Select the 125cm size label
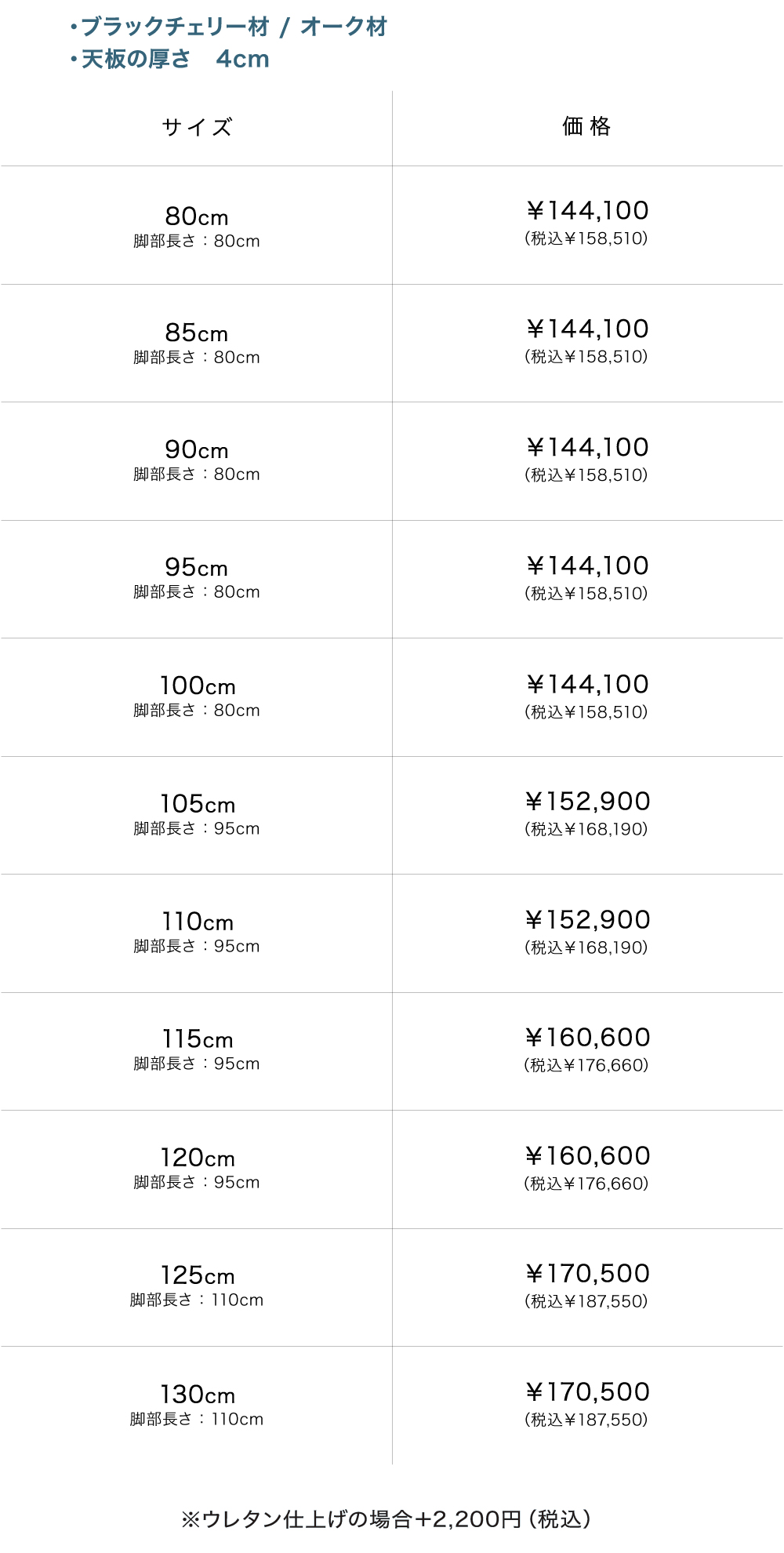 pyautogui.click(x=198, y=1275)
